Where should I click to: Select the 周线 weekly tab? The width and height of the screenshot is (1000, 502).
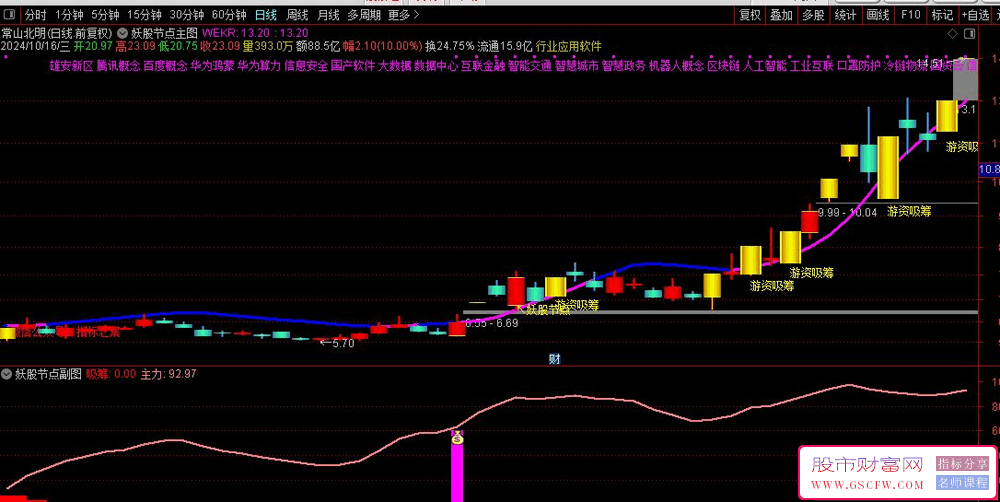tap(297, 15)
